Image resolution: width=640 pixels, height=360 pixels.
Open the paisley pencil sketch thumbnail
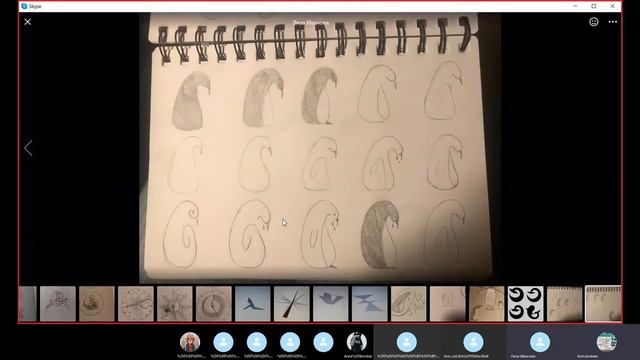(409, 304)
